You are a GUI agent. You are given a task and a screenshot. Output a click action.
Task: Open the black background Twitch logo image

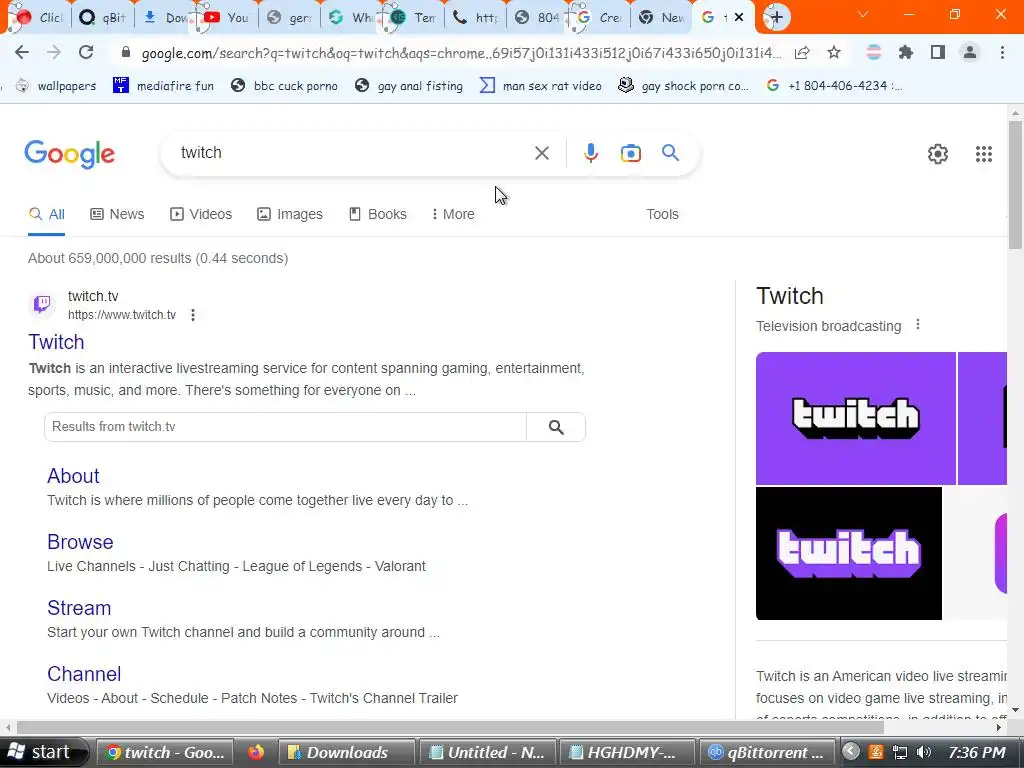(x=849, y=553)
